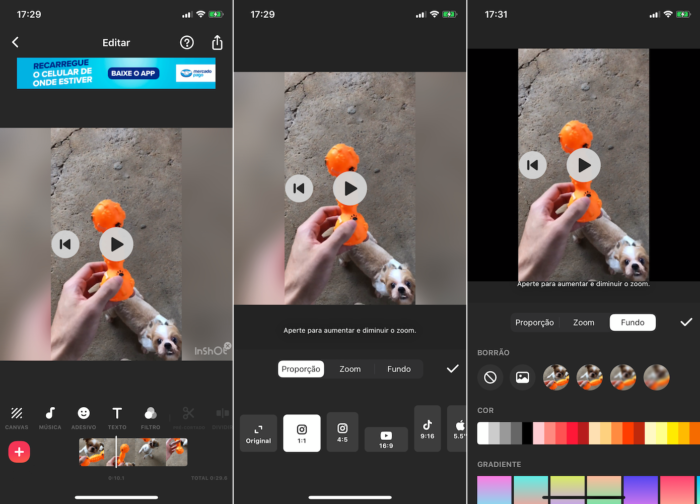The height and width of the screenshot is (504, 700).
Task: Pick the 9:16 TikTok ratio option
Action: 427,429
